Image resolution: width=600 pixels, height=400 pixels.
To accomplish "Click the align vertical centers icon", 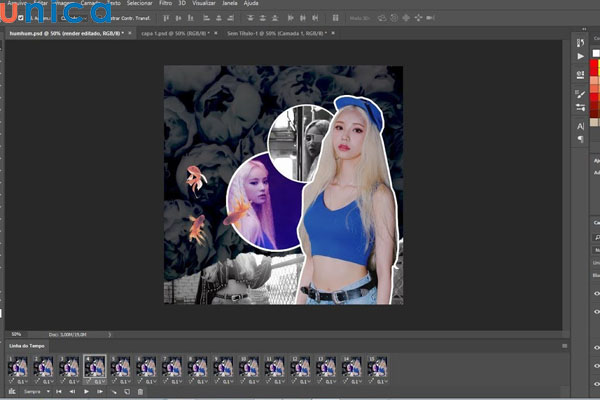I will [178, 18].
